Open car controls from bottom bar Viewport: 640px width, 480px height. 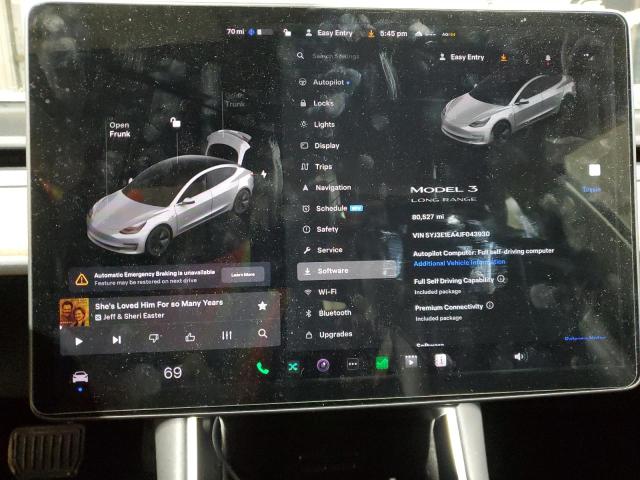[80, 377]
